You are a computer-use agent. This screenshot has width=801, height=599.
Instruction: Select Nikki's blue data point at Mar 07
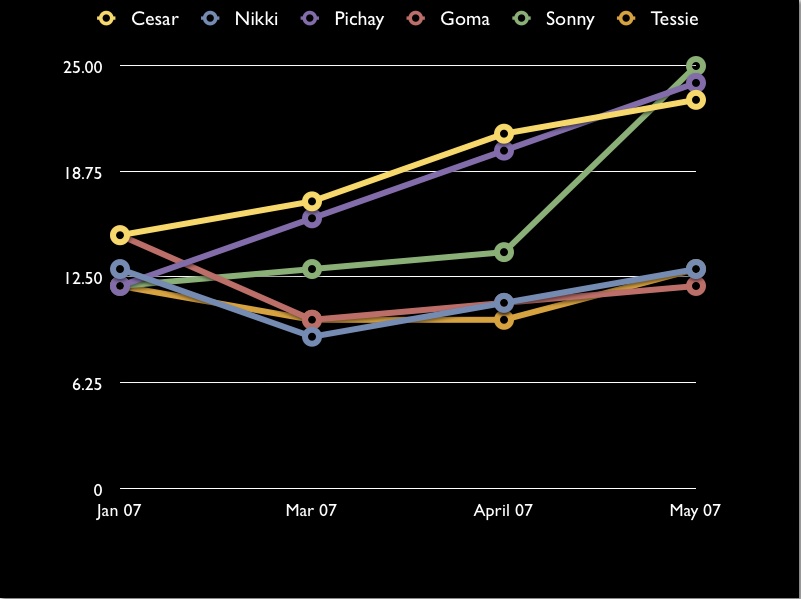(312, 337)
